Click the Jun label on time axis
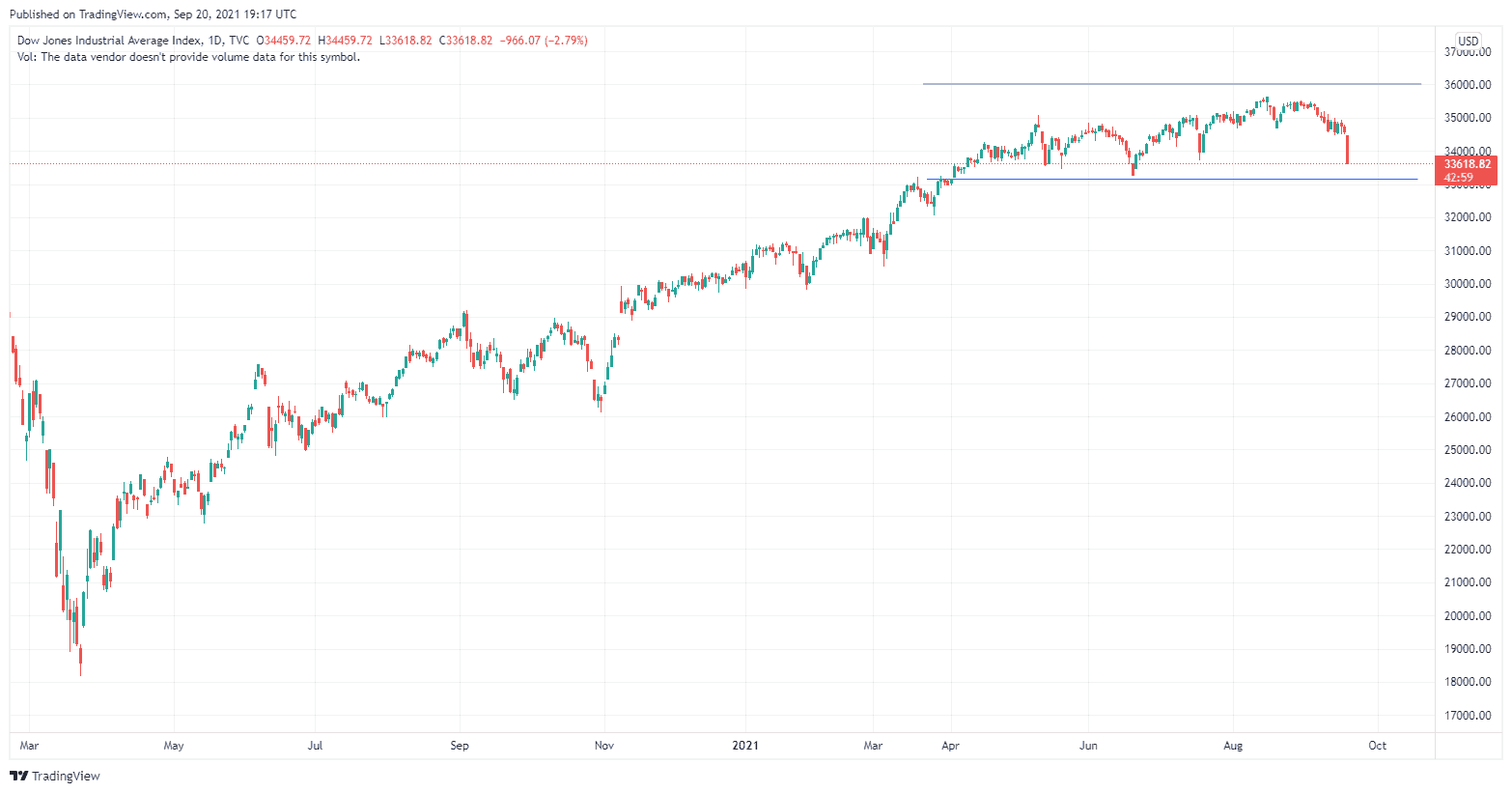 point(1089,746)
